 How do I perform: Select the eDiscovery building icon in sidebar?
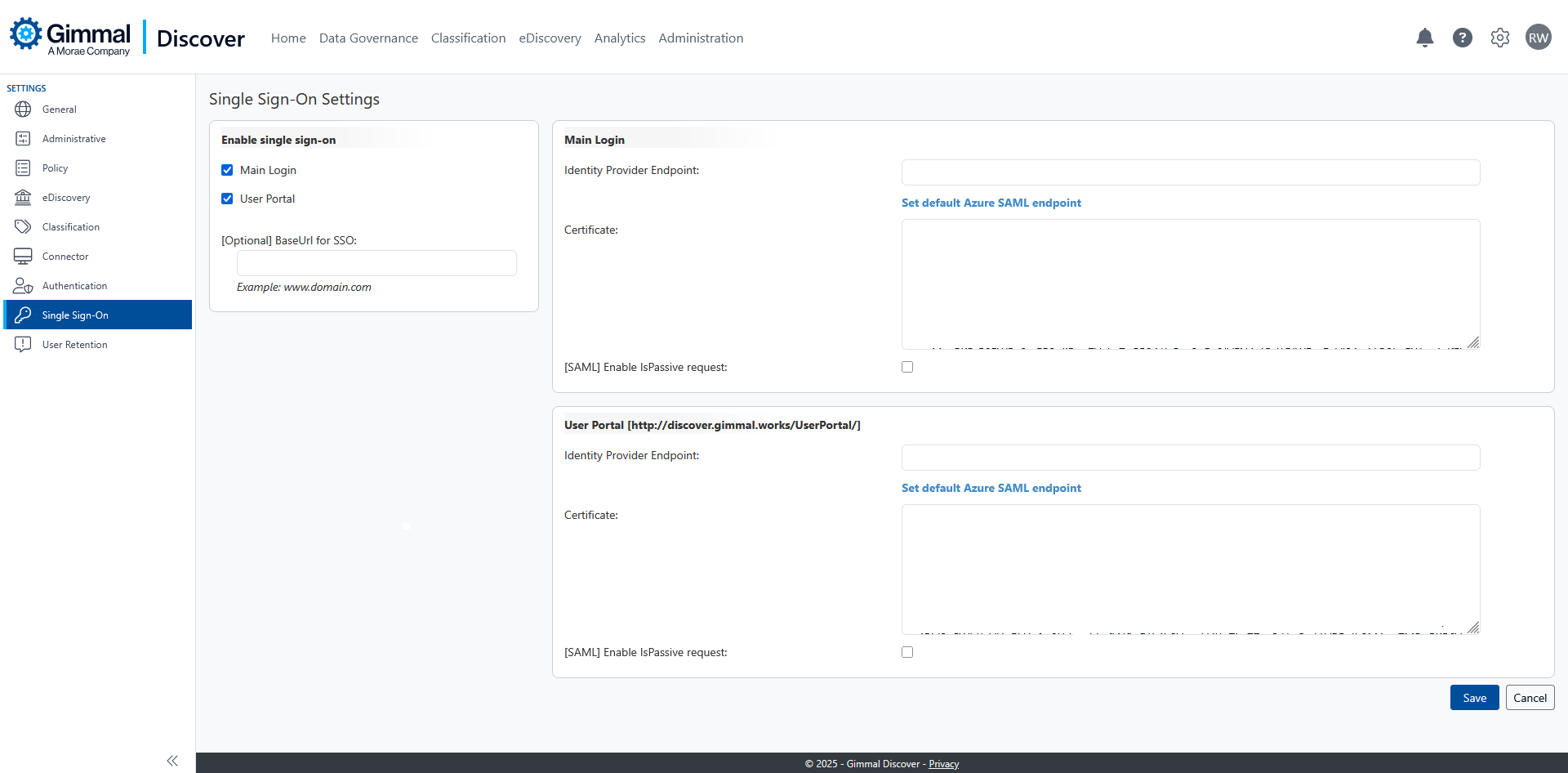tap(23, 198)
